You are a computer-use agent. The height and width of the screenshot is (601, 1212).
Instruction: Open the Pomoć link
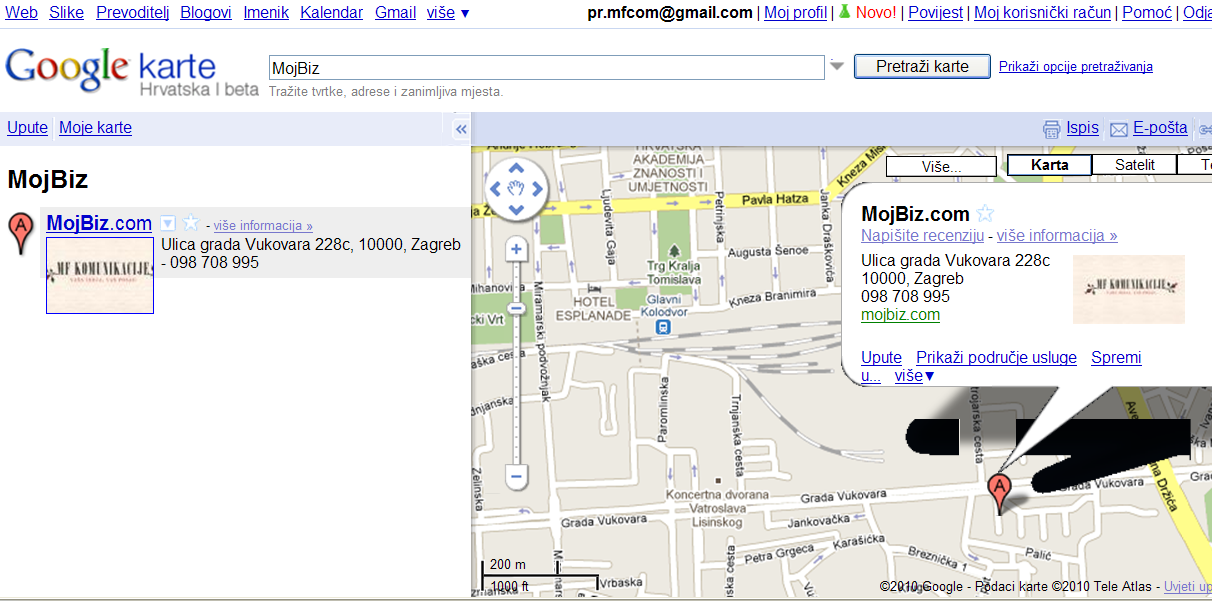[x=1147, y=12]
